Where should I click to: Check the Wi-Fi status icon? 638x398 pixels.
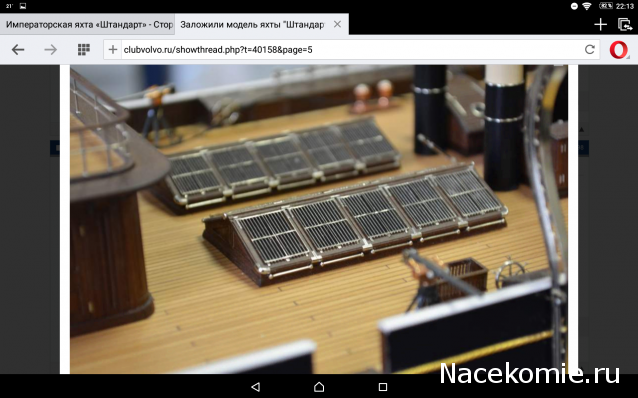[586, 6]
